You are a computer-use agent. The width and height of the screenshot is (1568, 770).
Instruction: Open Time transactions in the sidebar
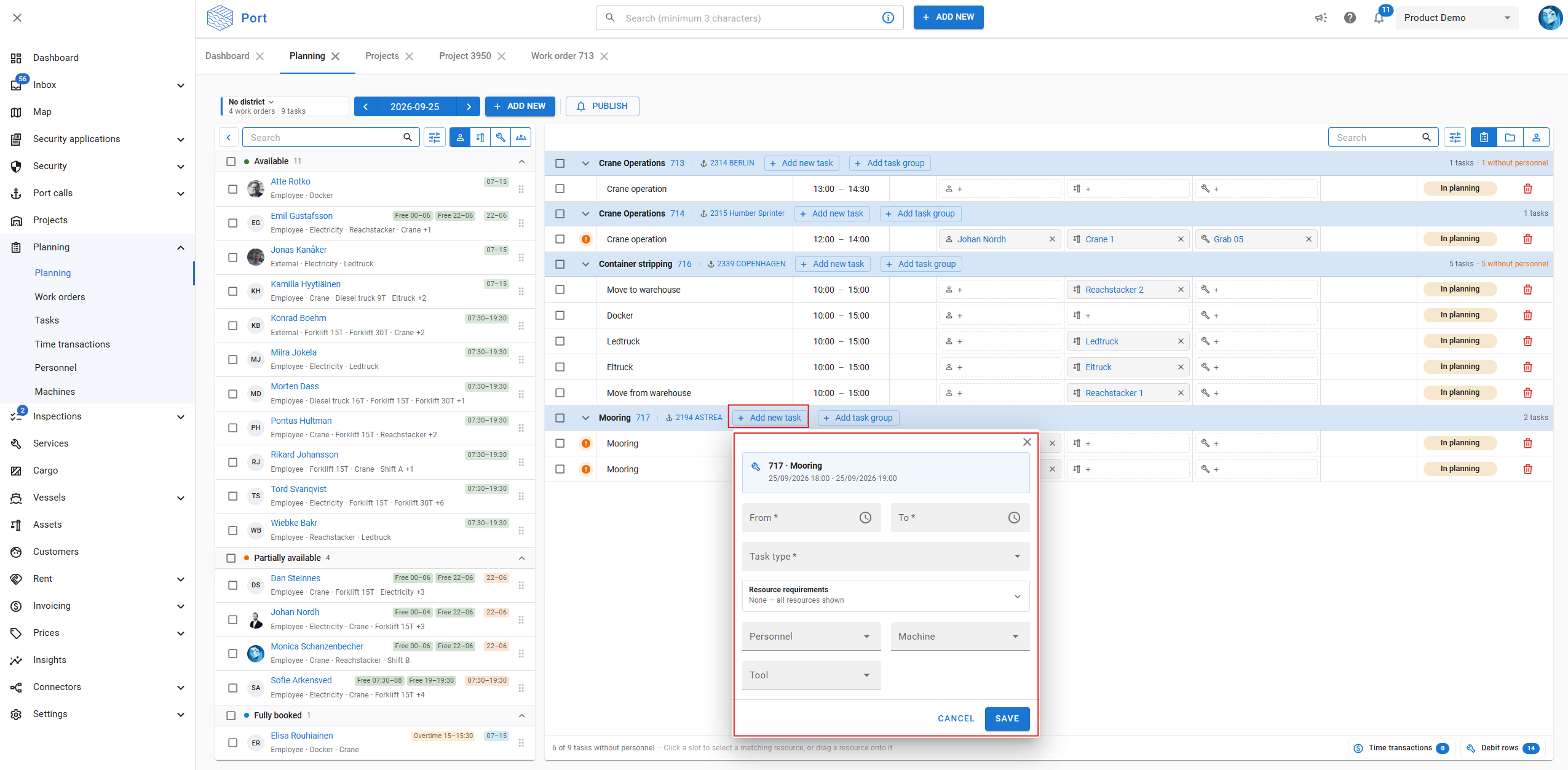72,344
